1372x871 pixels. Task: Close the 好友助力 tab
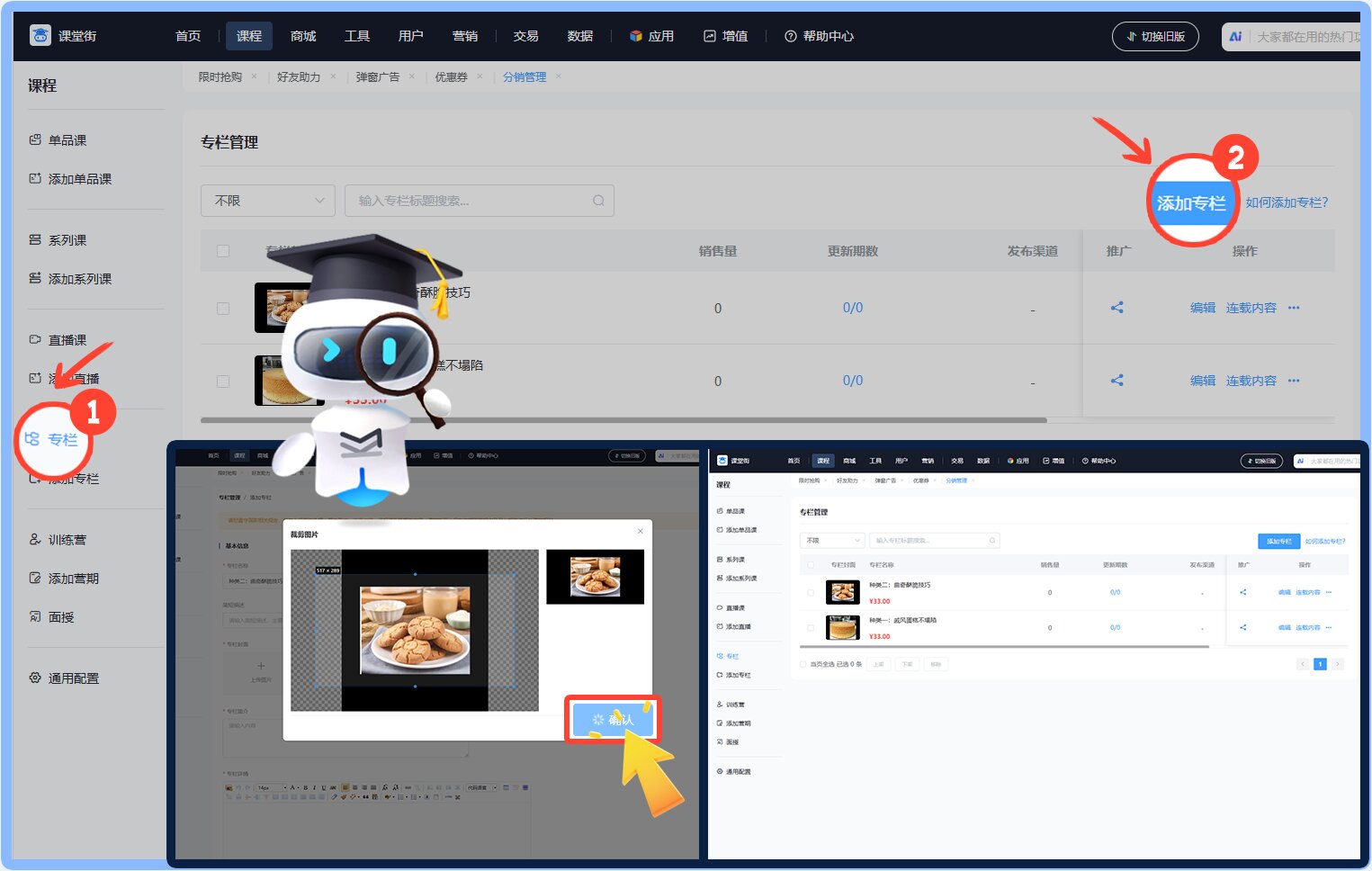(333, 76)
